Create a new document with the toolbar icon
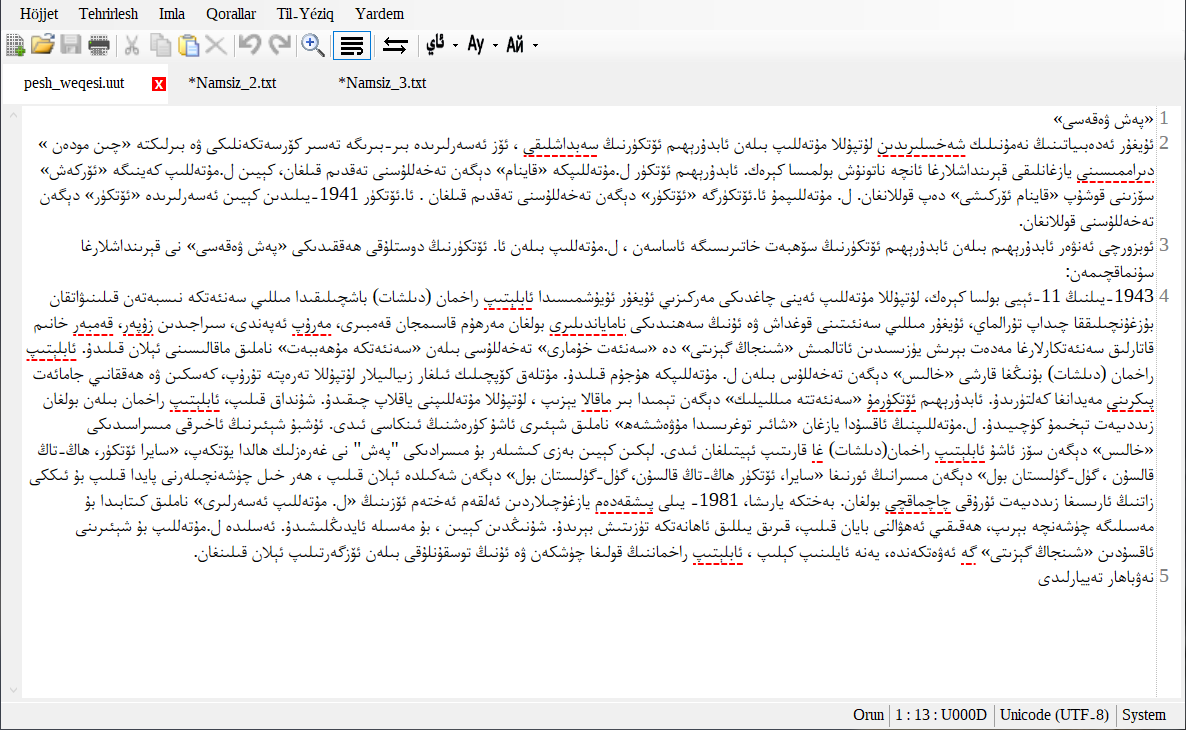The image size is (1186, 730). 15,45
